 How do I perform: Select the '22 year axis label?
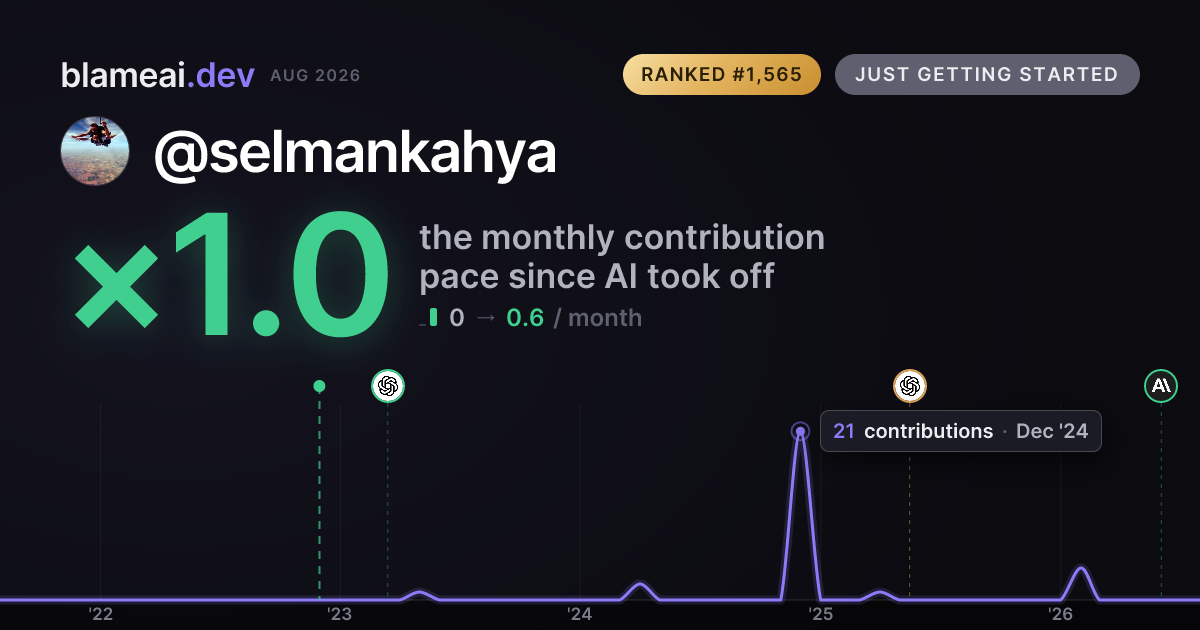pos(100,614)
